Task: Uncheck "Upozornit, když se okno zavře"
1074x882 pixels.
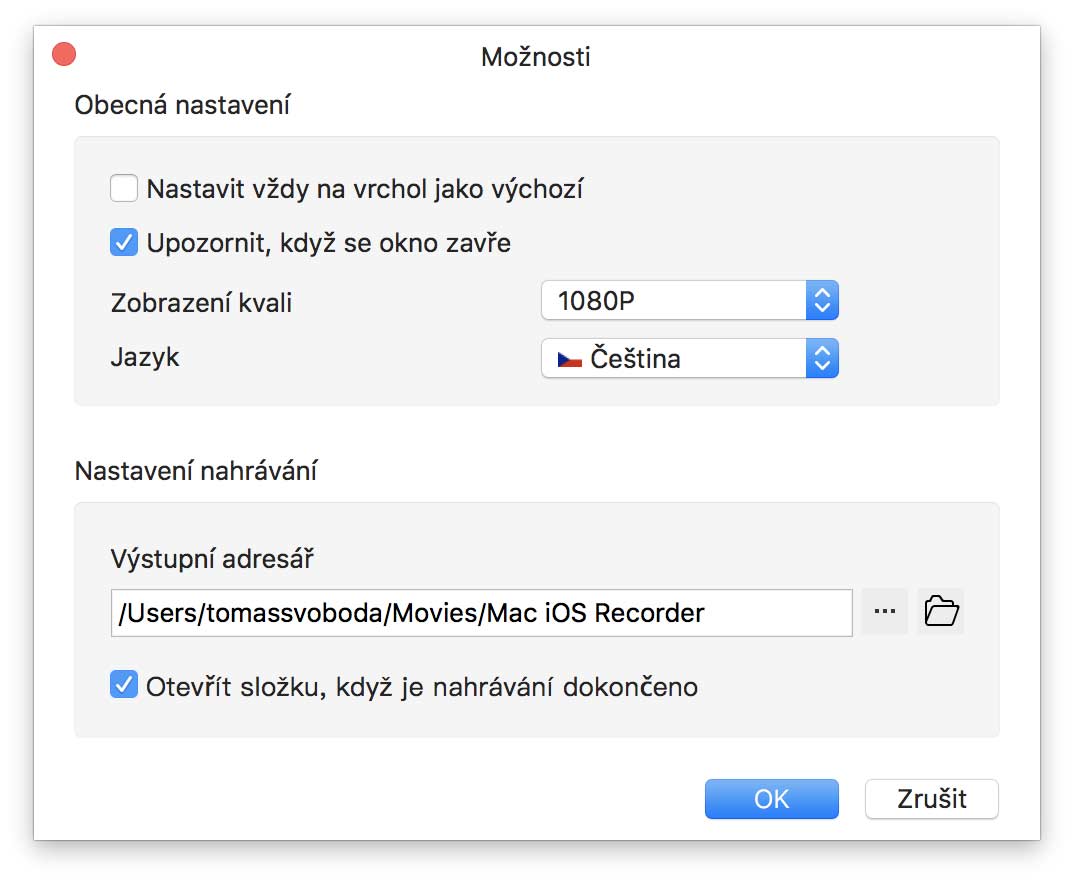Action: [x=124, y=243]
